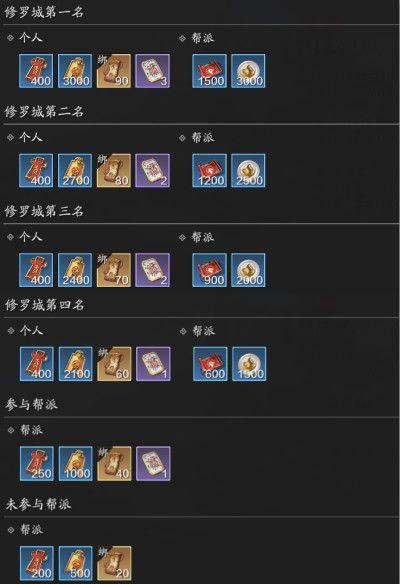The width and height of the screenshot is (400, 584).
Task: Select the purple card reward showing 3
Action: click(152, 71)
